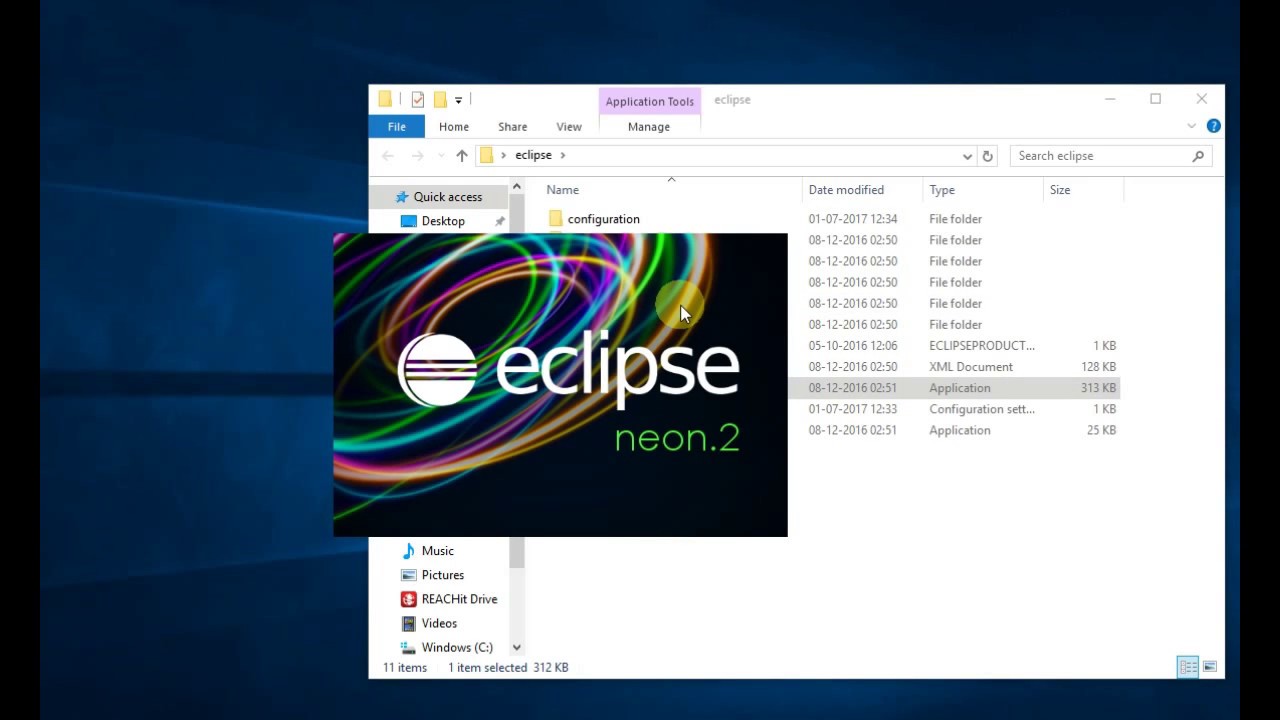The image size is (1280, 720).
Task: Go back using the Back arrow
Action: tap(388, 155)
